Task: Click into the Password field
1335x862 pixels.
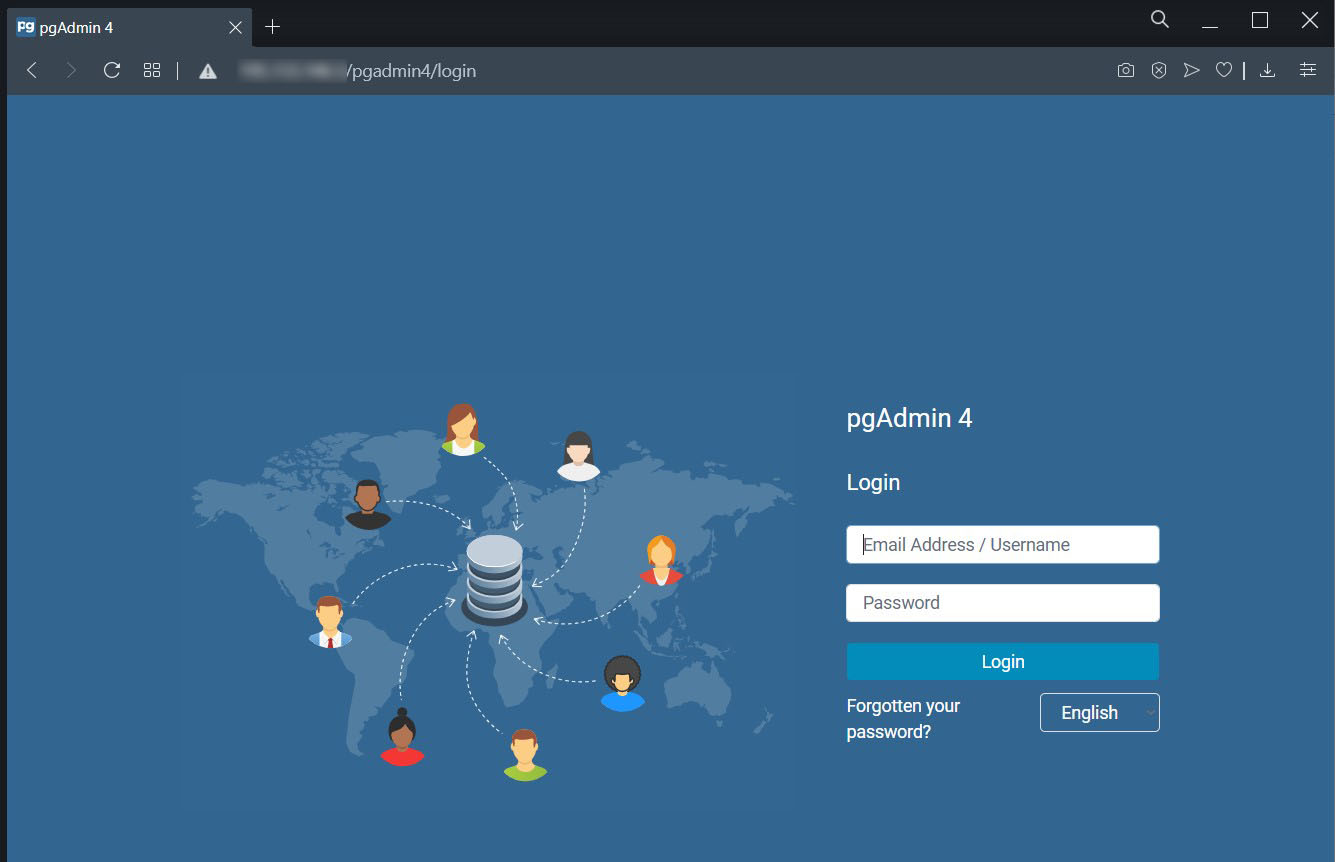Action: click(x=1002, y=603)
